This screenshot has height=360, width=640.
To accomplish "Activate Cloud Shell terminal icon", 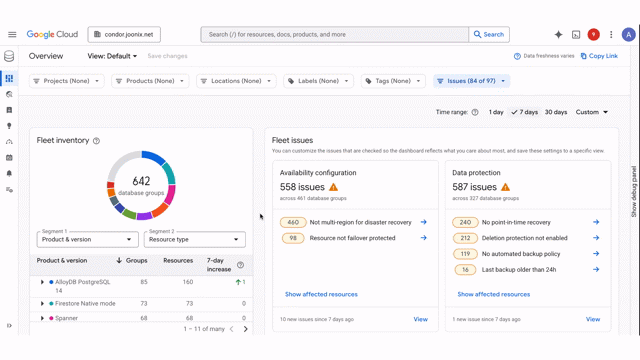I will coord(576,35).
